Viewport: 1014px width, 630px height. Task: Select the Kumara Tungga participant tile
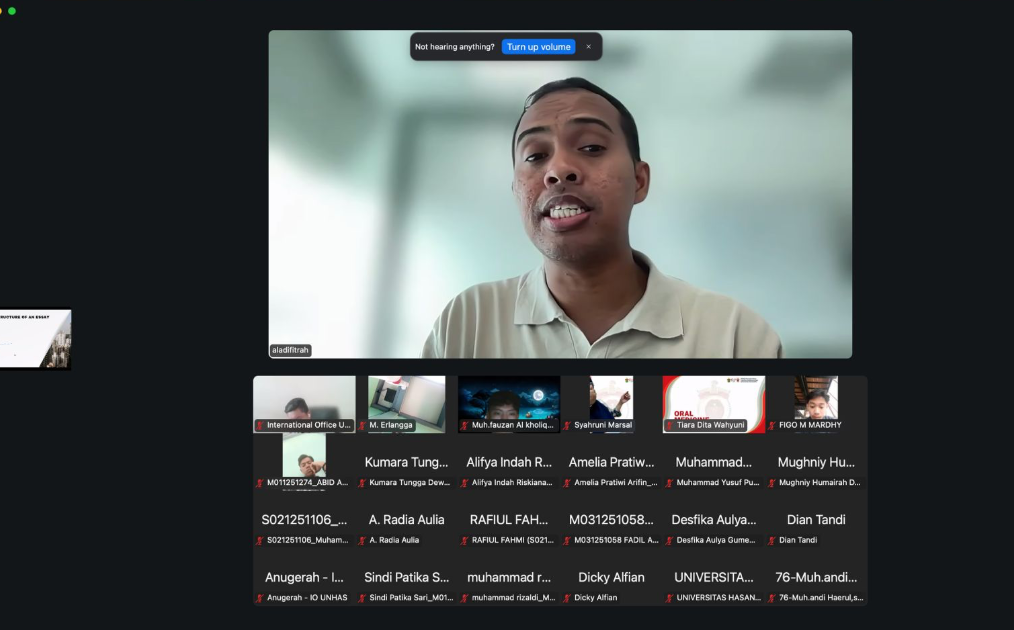(x=407, y=462)
